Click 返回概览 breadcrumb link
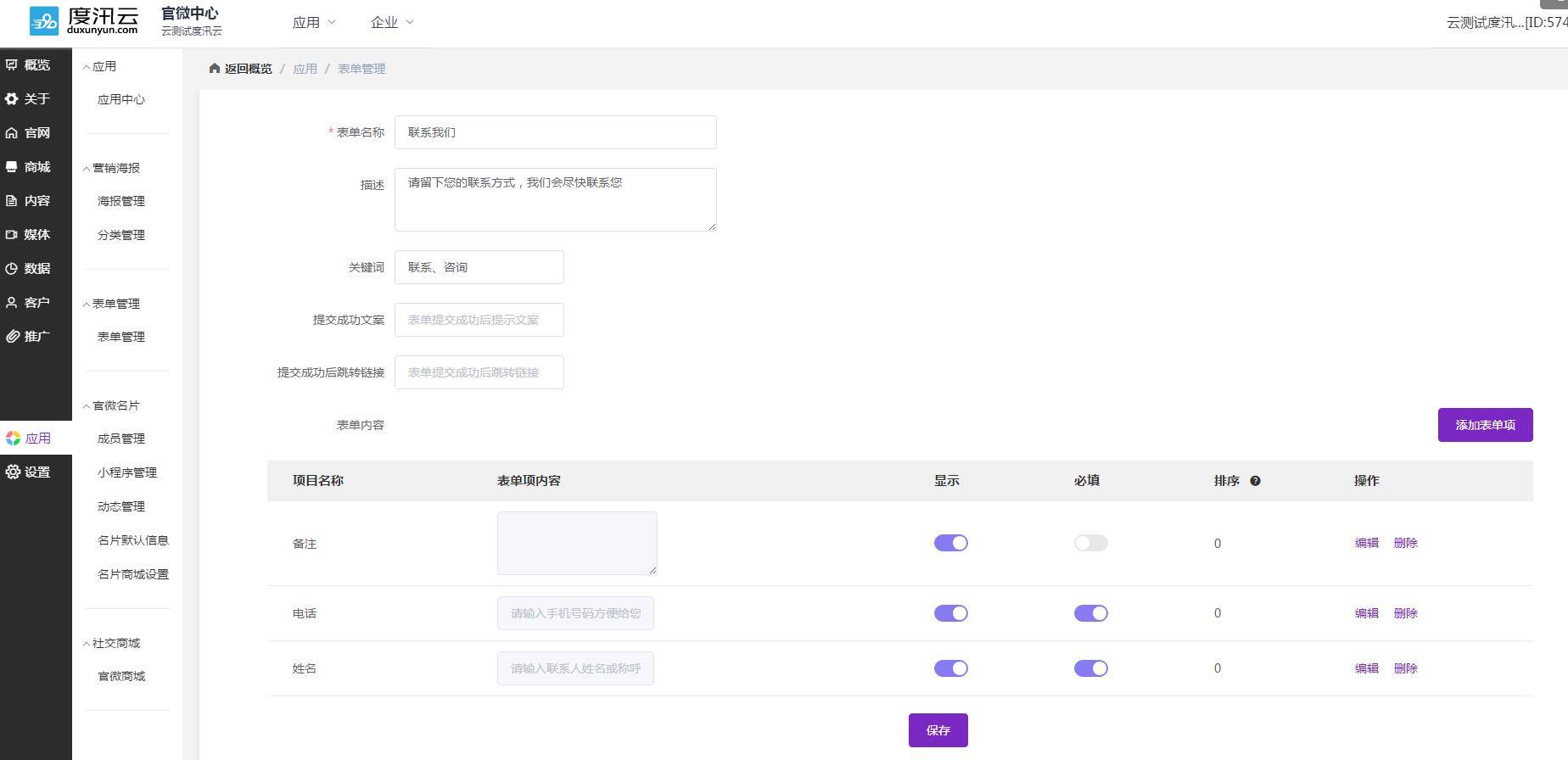 249,69
